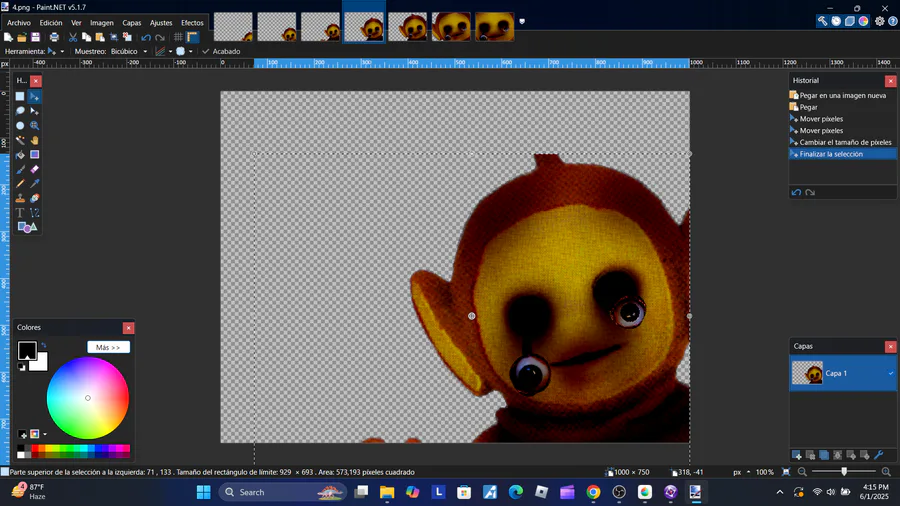
Task: Open the Archivo menu
Action: coord(19,23)
